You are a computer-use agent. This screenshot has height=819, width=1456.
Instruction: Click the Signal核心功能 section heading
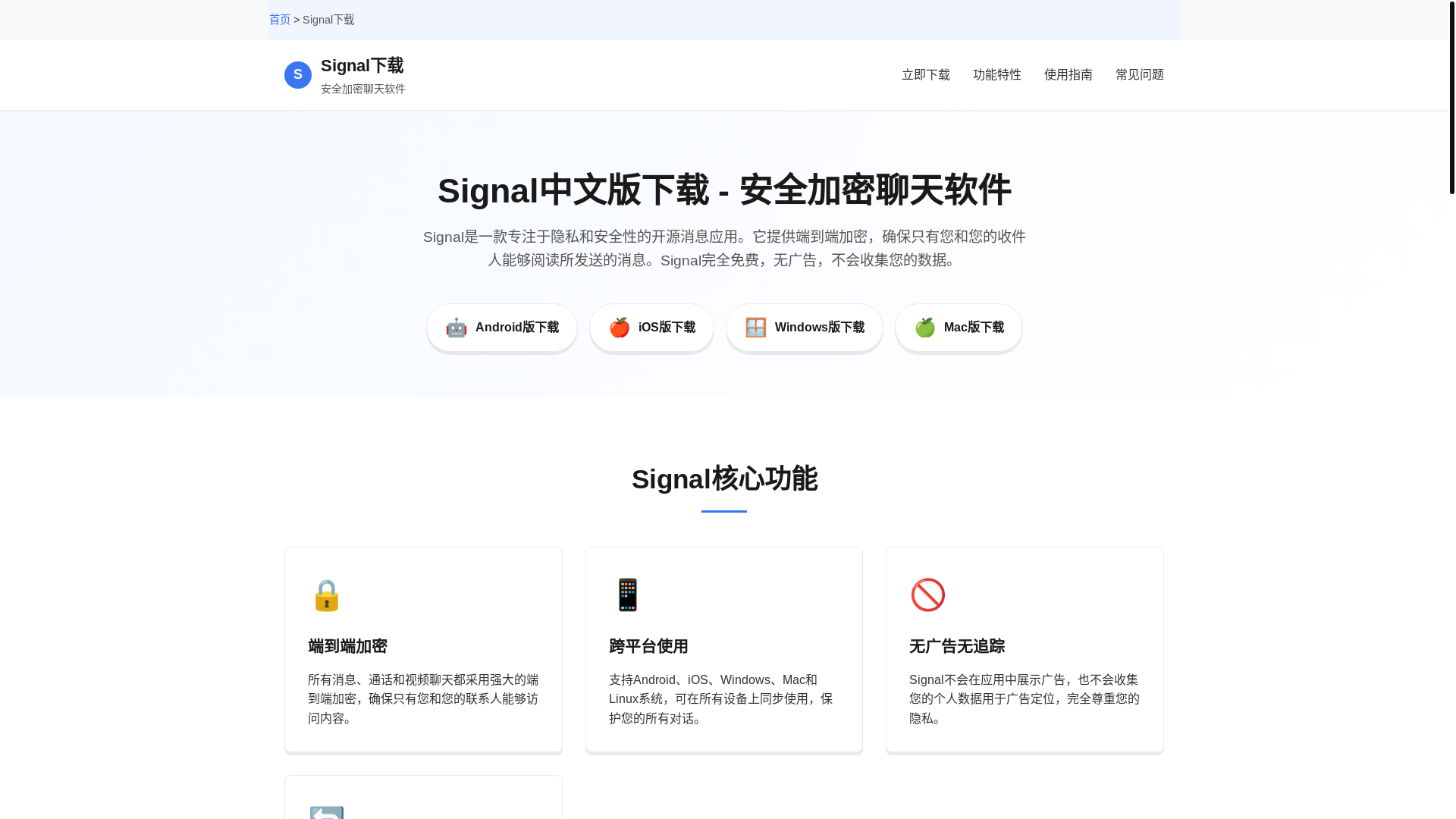tap(724, 479)
